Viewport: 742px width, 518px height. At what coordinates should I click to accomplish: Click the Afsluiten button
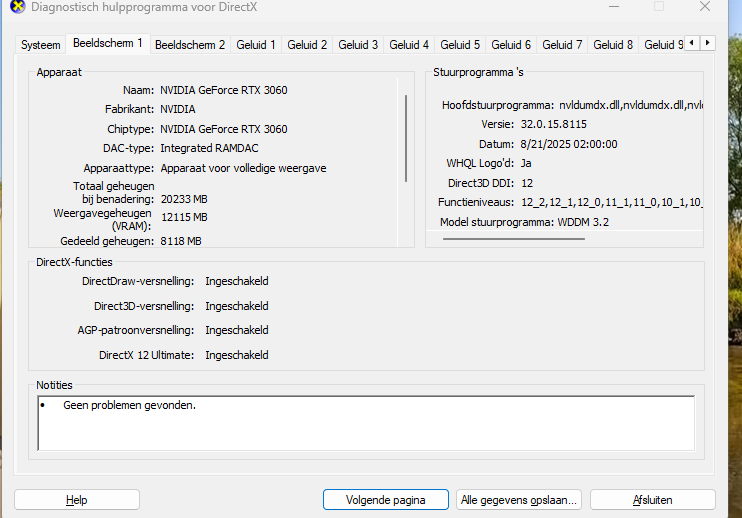pyautogui.click(x=653, y=500)
